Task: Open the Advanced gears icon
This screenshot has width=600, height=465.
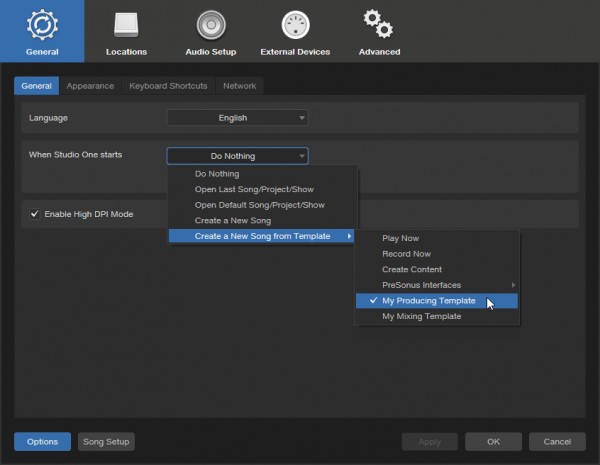Action: (378, 25)
